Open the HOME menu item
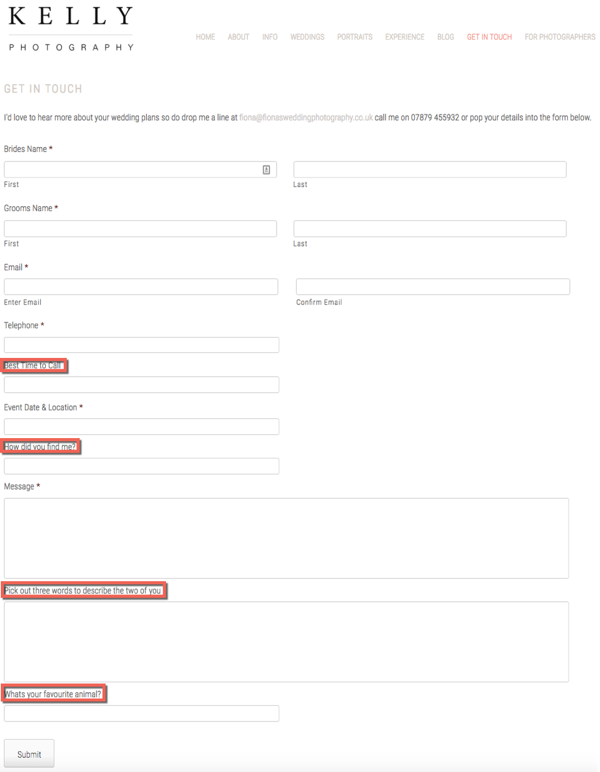The height and width of the screenshot is (772, 600). tap(205, 37)
